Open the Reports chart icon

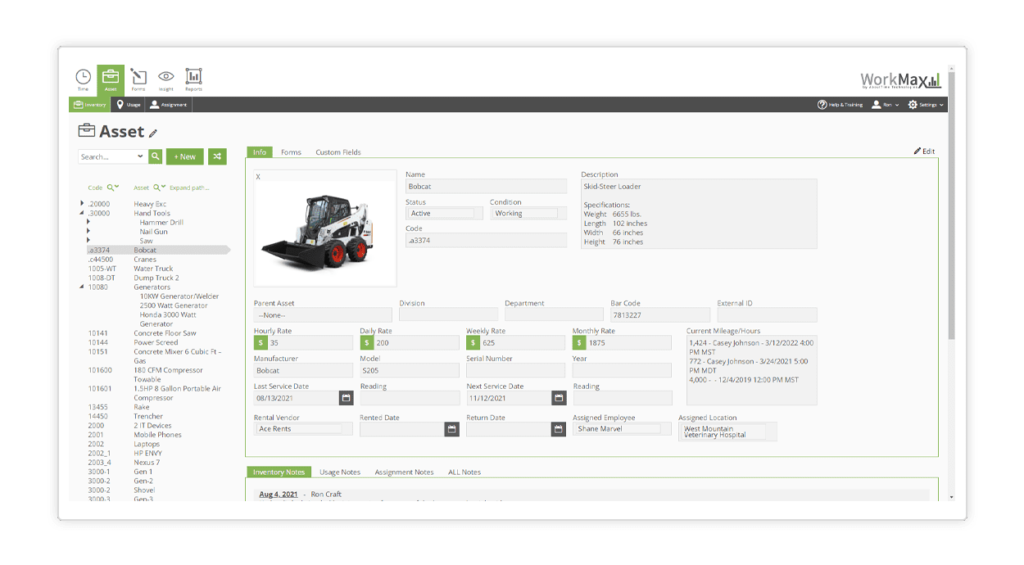(x=194, y=78)
